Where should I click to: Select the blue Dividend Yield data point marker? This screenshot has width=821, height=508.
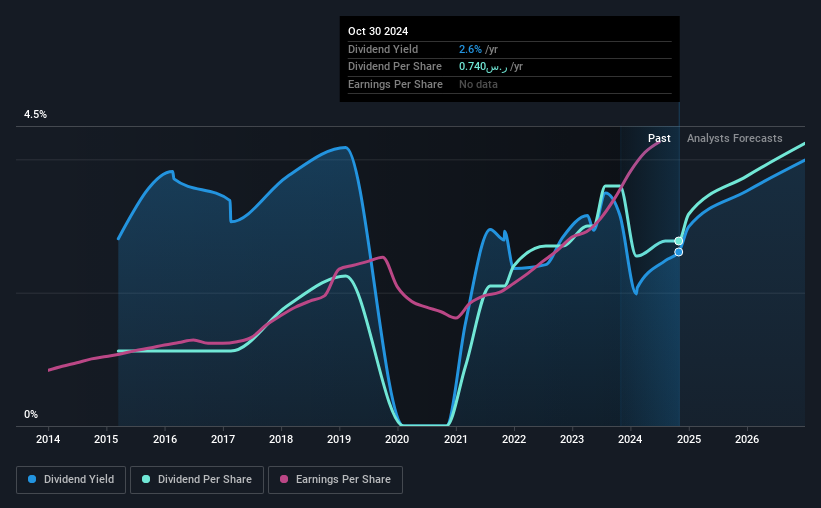pyautogui.click(x=679, y=252)
